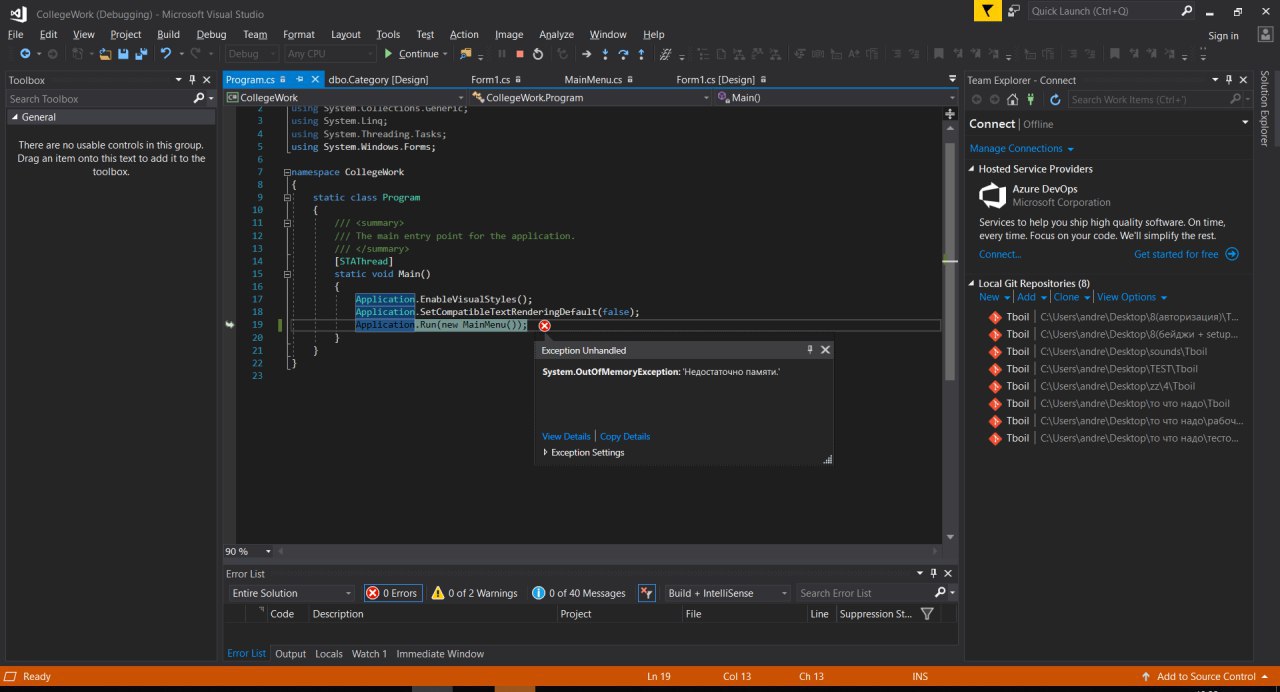The height and width of the screenshot is (692, 1280).
Task: Click the yellow feedback flag icon
Action: [987, 11]
